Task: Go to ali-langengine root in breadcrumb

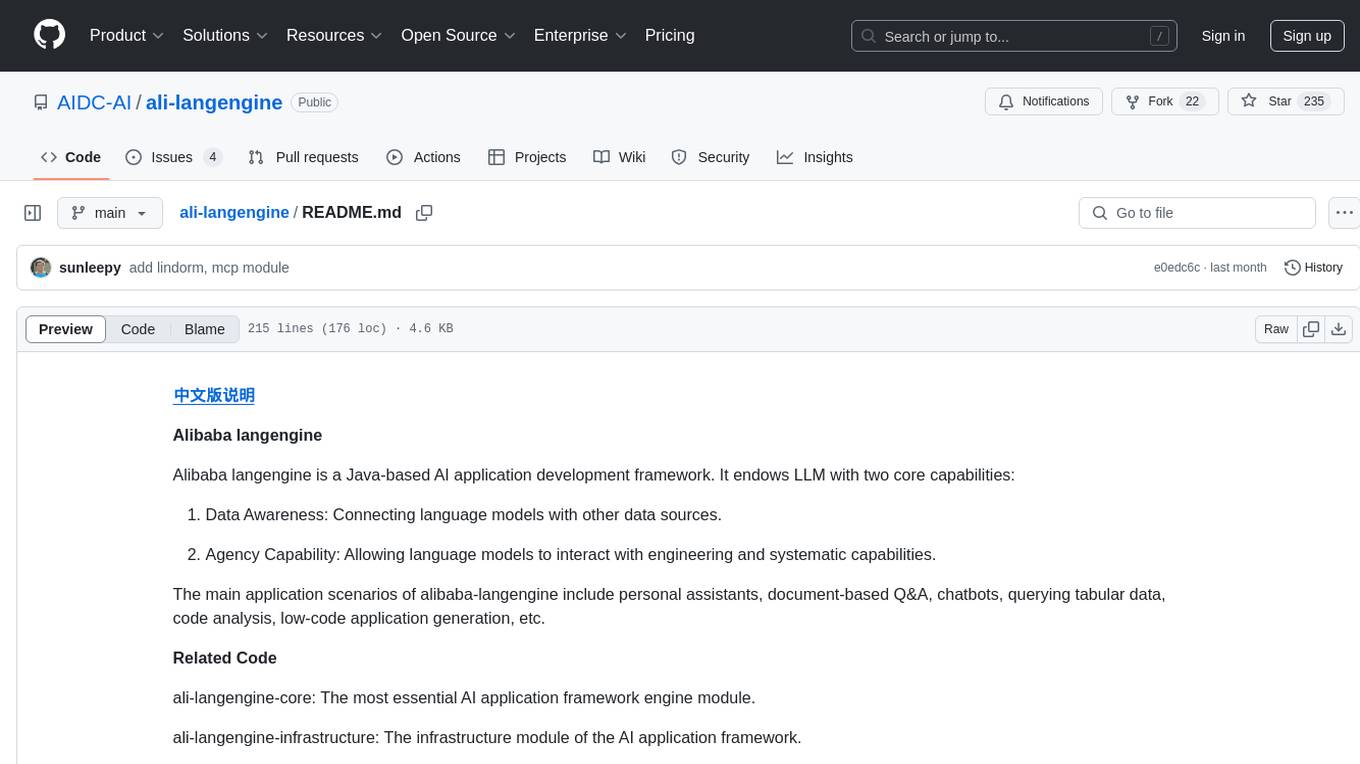Action: pyautogui.click(x=234, y=212)
